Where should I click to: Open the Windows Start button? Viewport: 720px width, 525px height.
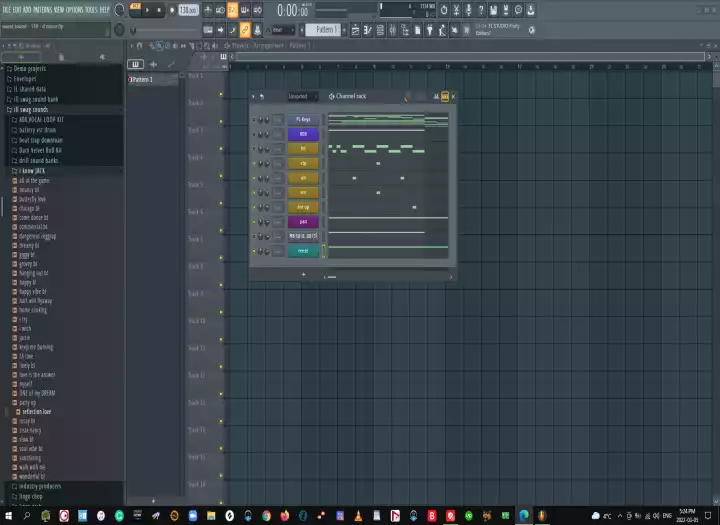pos(8,516)
